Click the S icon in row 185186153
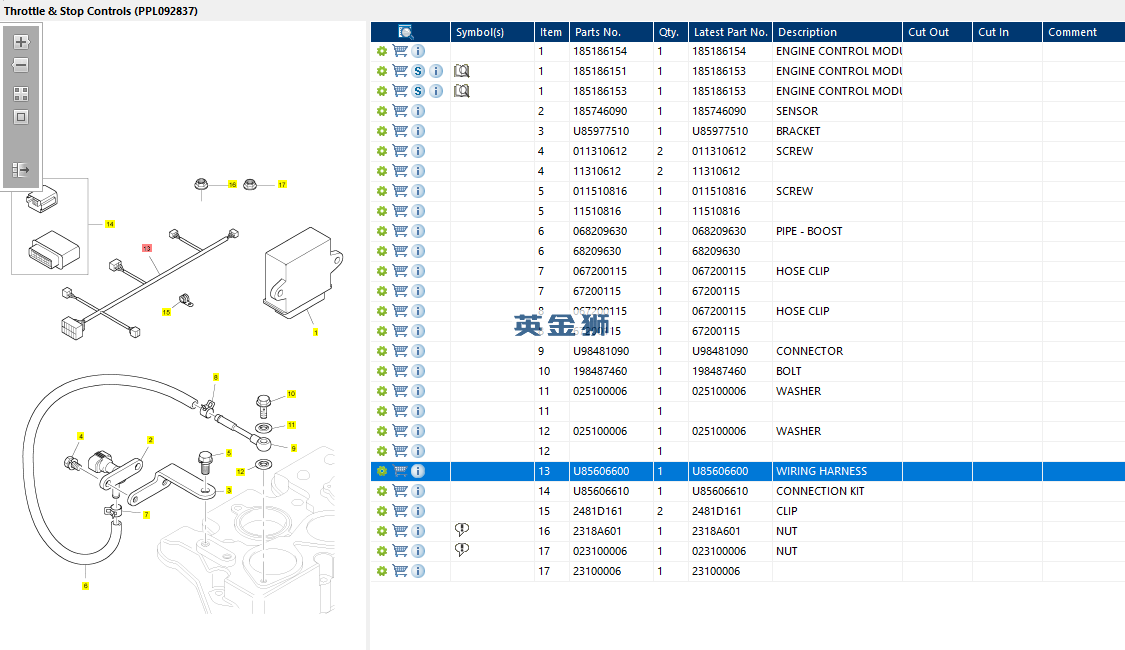 (x=418, y=91)
